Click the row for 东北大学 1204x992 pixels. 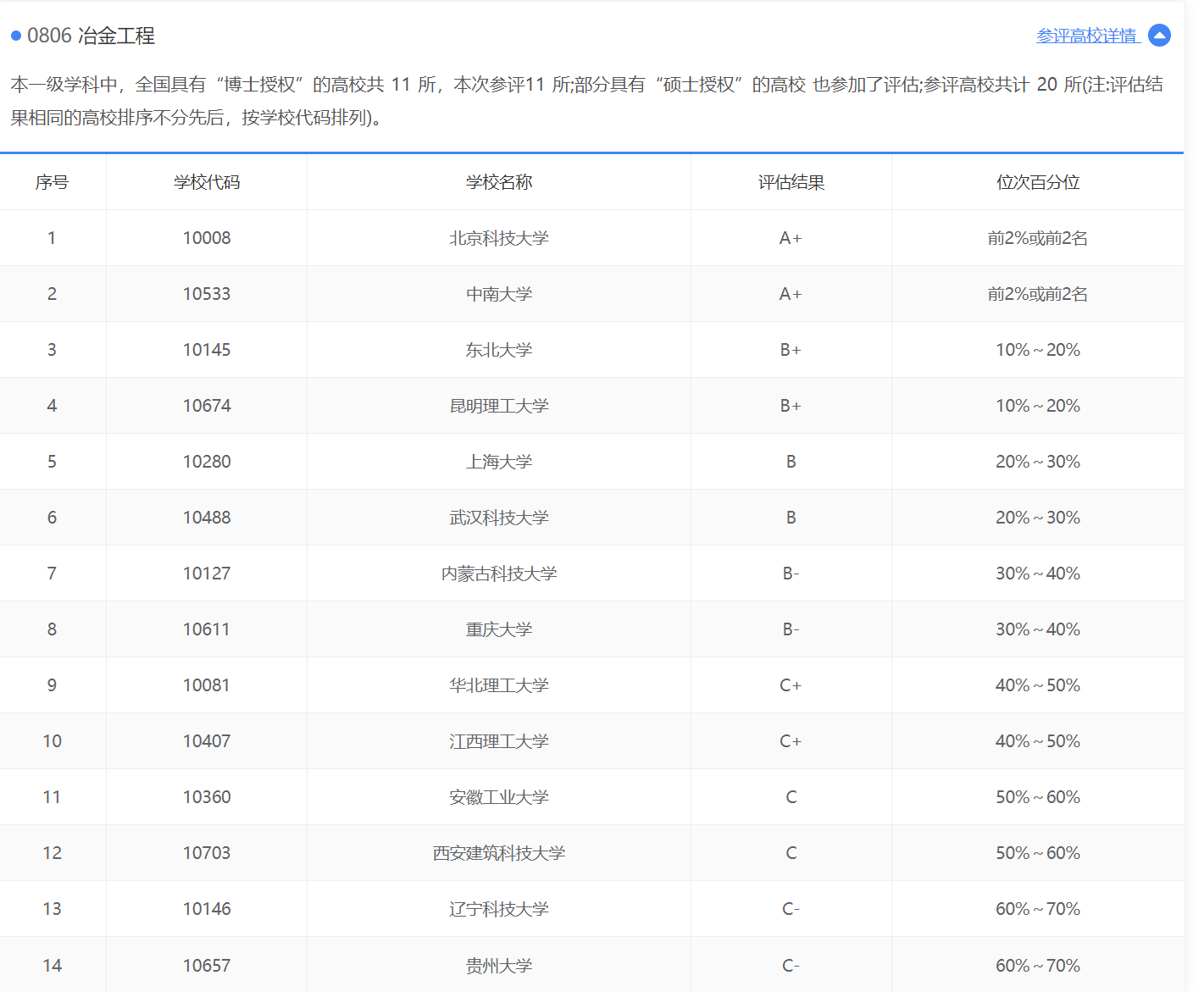pos(498,350)
